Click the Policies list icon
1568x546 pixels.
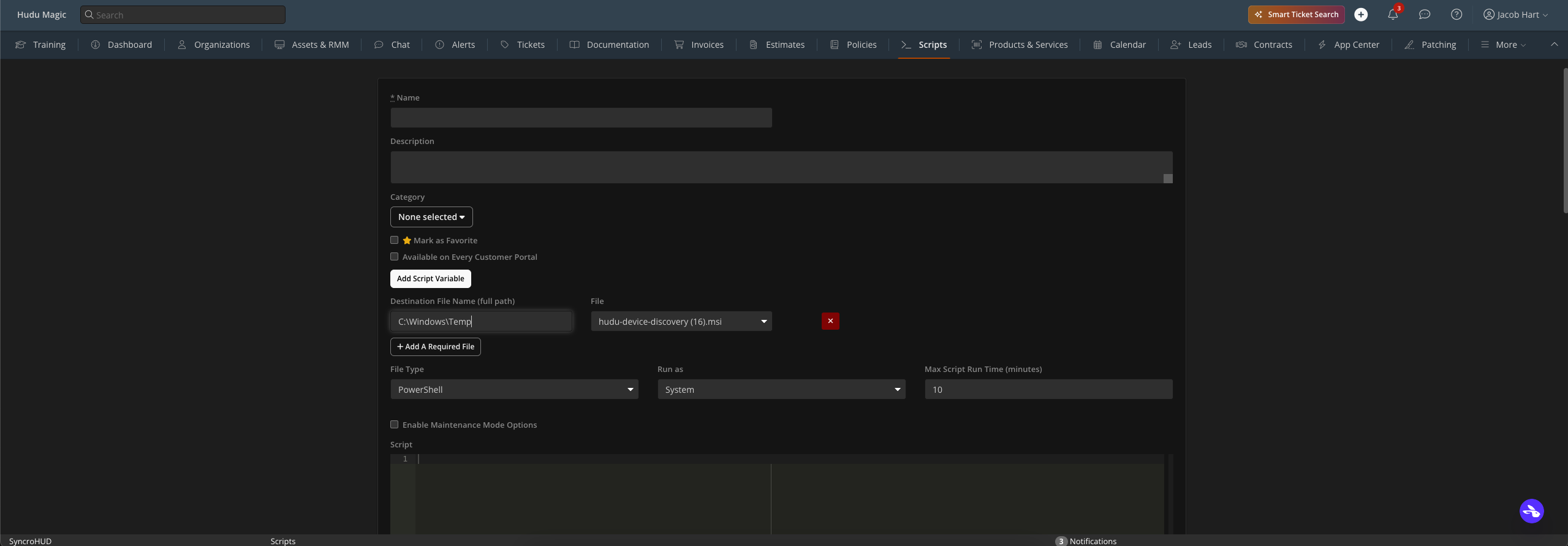pyautogui.click(x=835, y=45)
